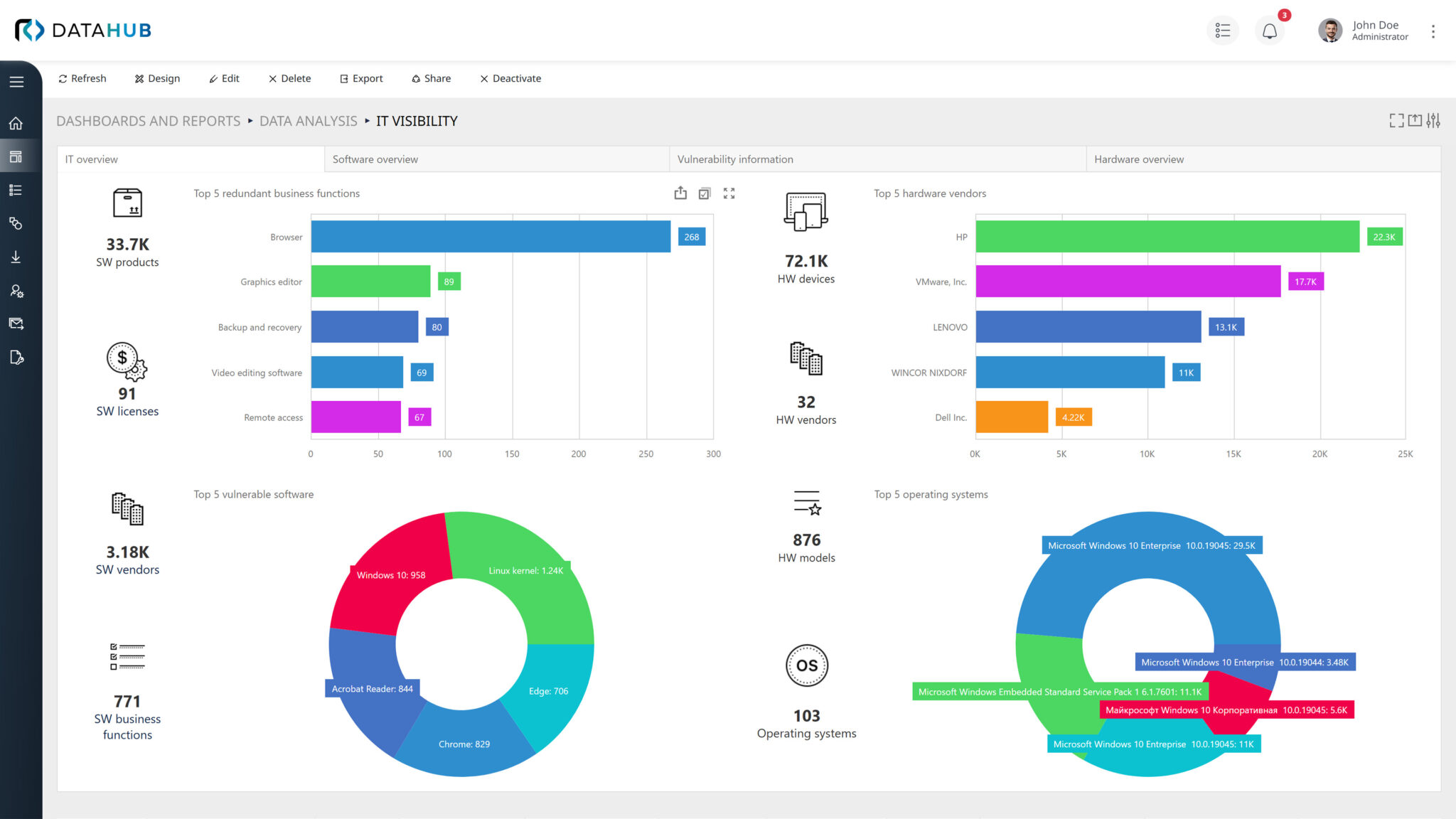Open the document edit sidebar icon

click(x=16, y=357)
